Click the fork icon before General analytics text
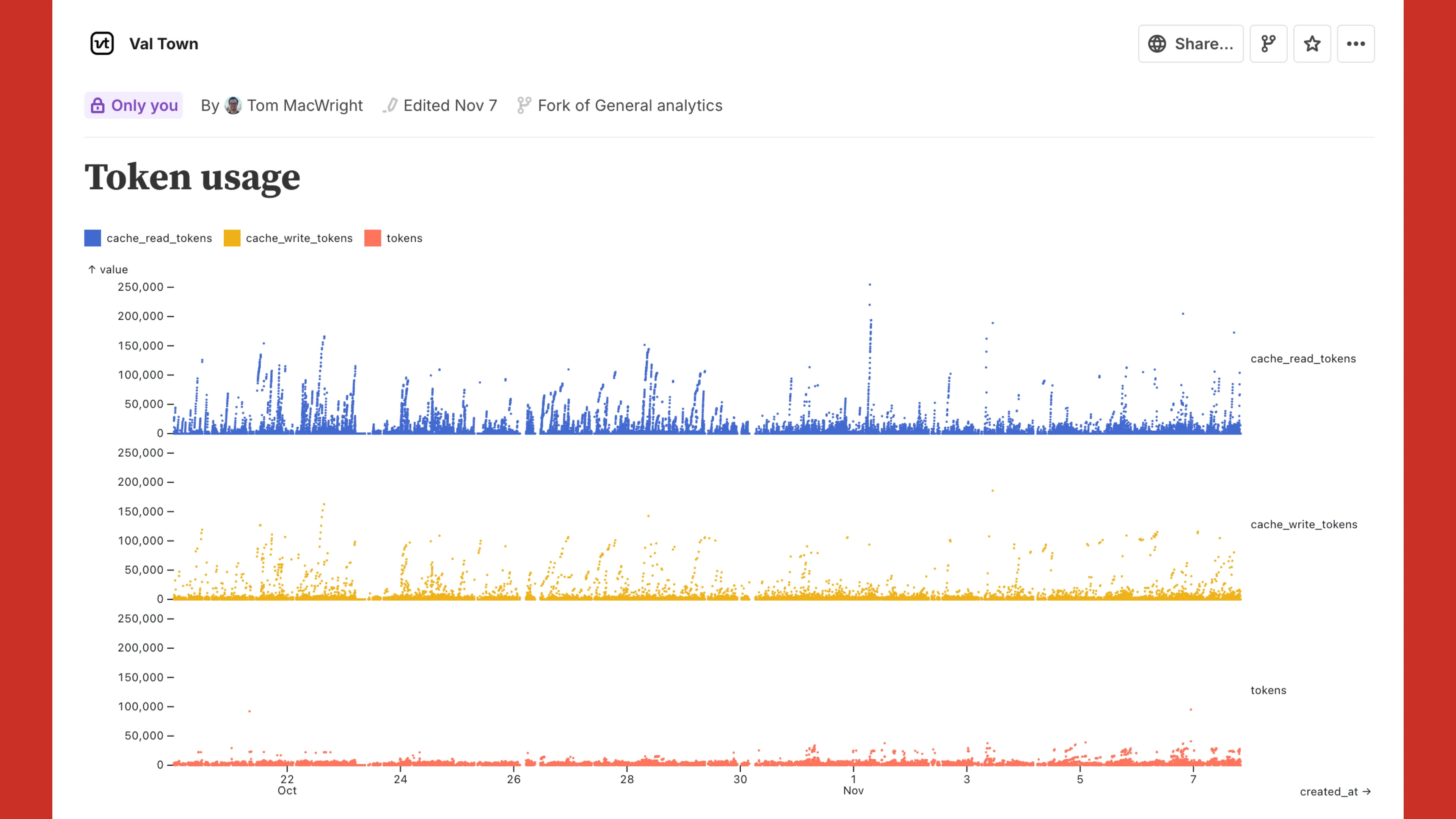The height and width of the screenshot is (819, 1456). click(x=524, y=105)
